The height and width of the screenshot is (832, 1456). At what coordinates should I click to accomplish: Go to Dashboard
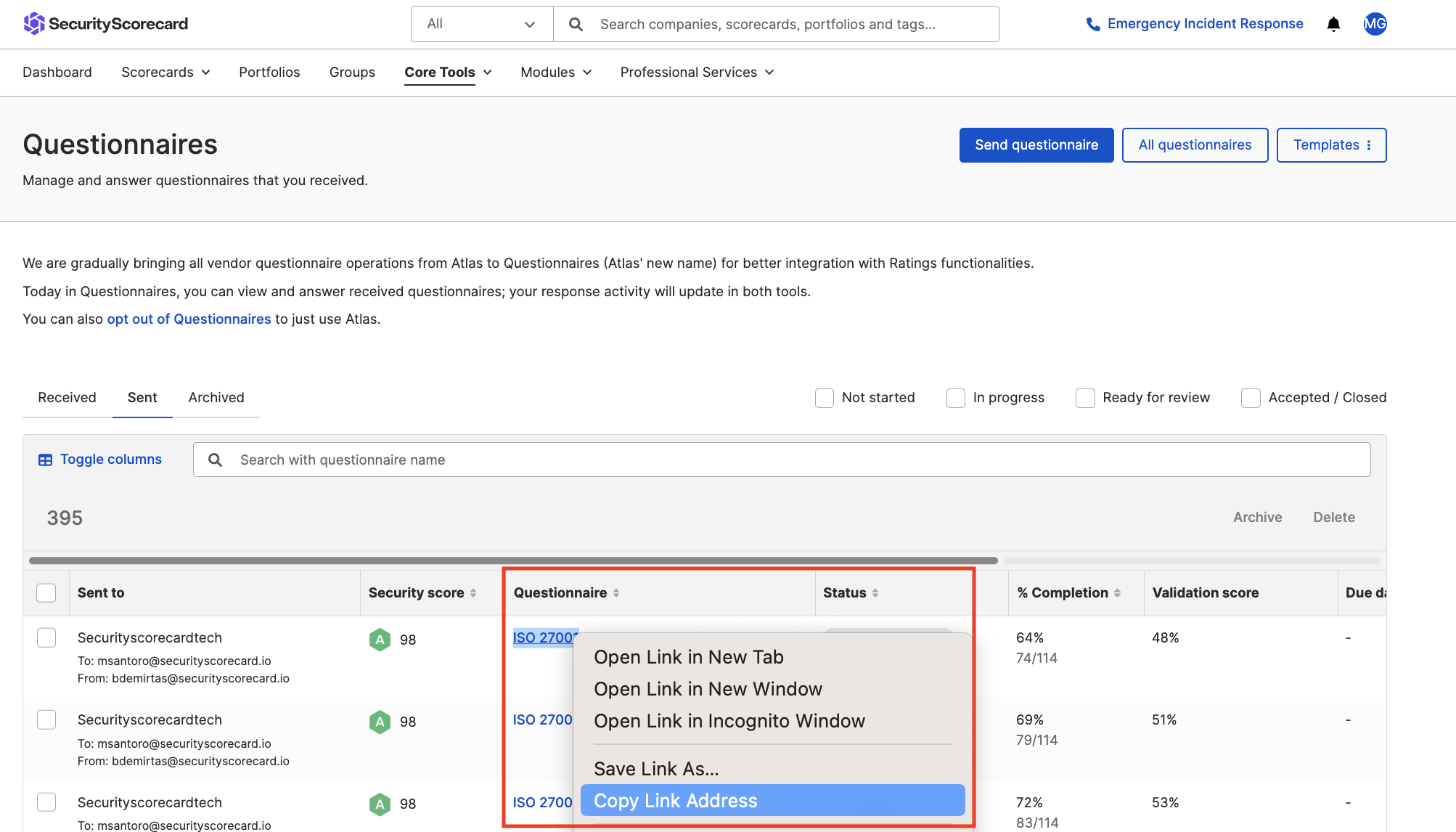(57, 73)
